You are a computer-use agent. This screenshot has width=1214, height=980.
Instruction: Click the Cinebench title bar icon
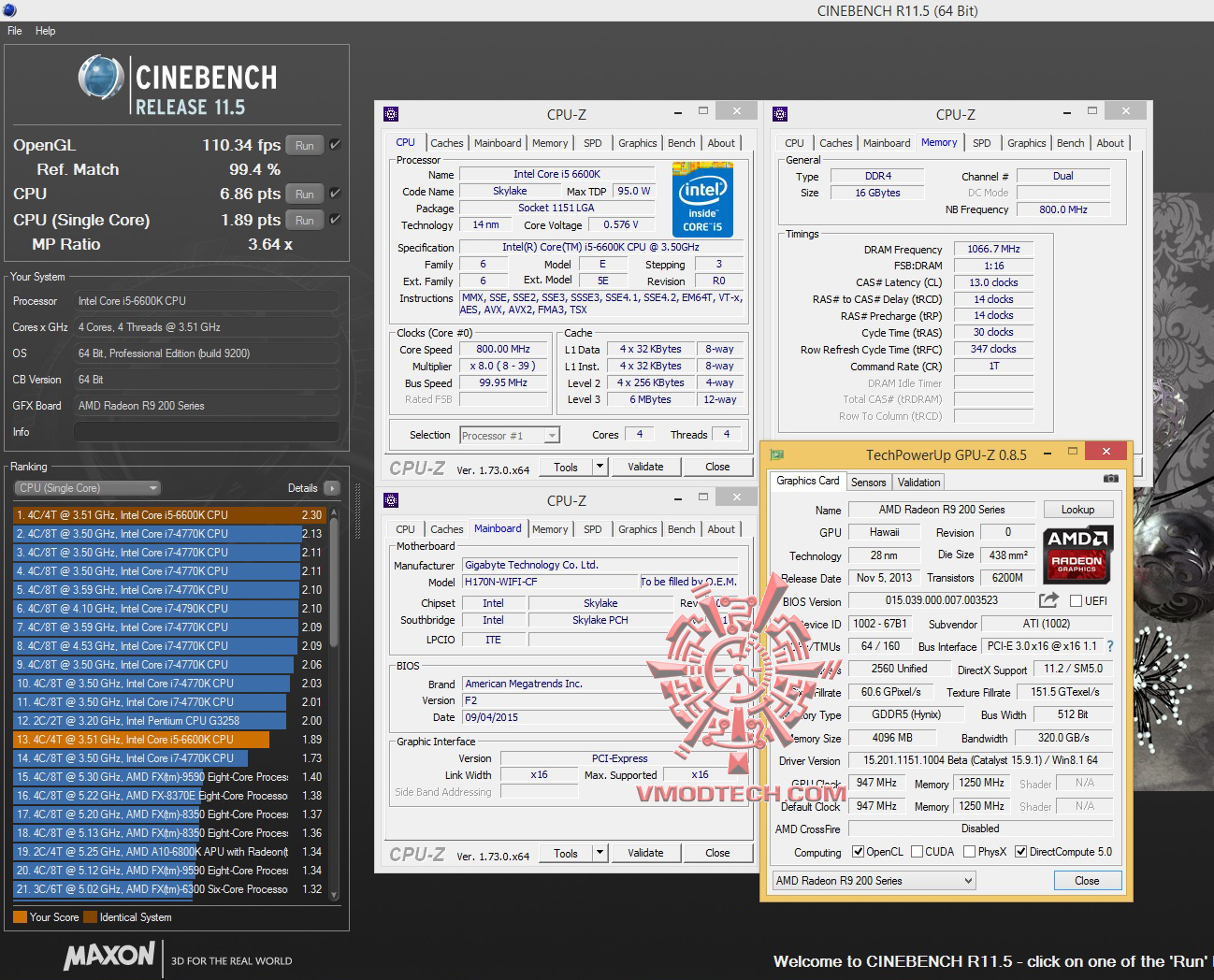point(8,10)
